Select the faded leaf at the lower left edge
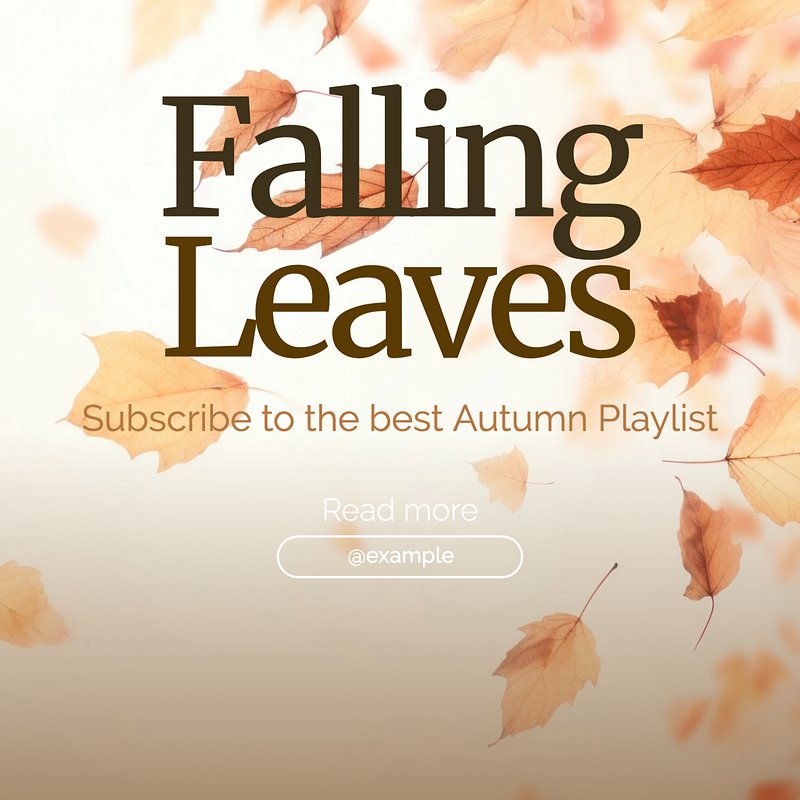The height and width of the screenshot is (800, 800). click(28, 605)
